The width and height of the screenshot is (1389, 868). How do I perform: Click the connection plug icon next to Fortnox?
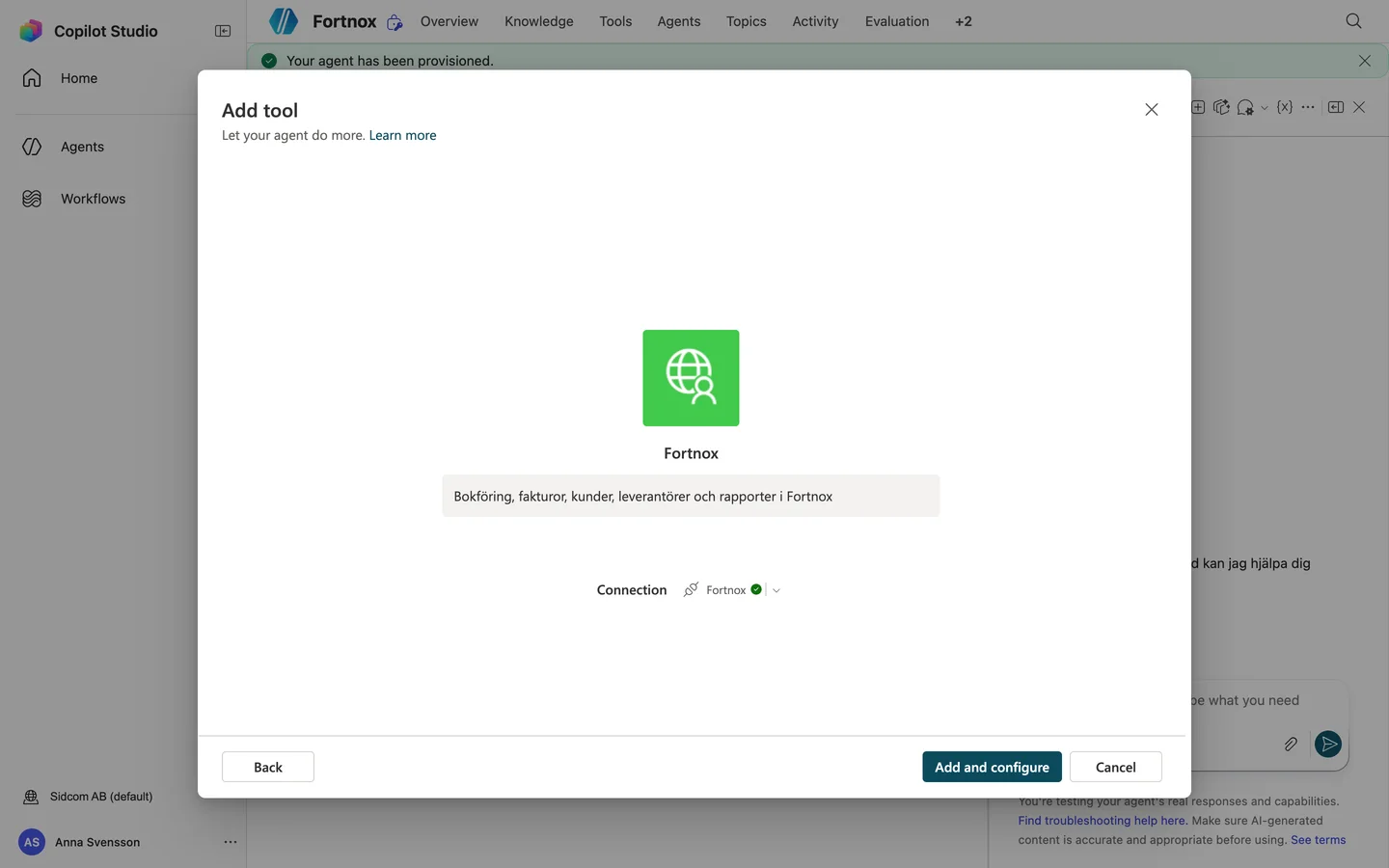coord(691,589)
